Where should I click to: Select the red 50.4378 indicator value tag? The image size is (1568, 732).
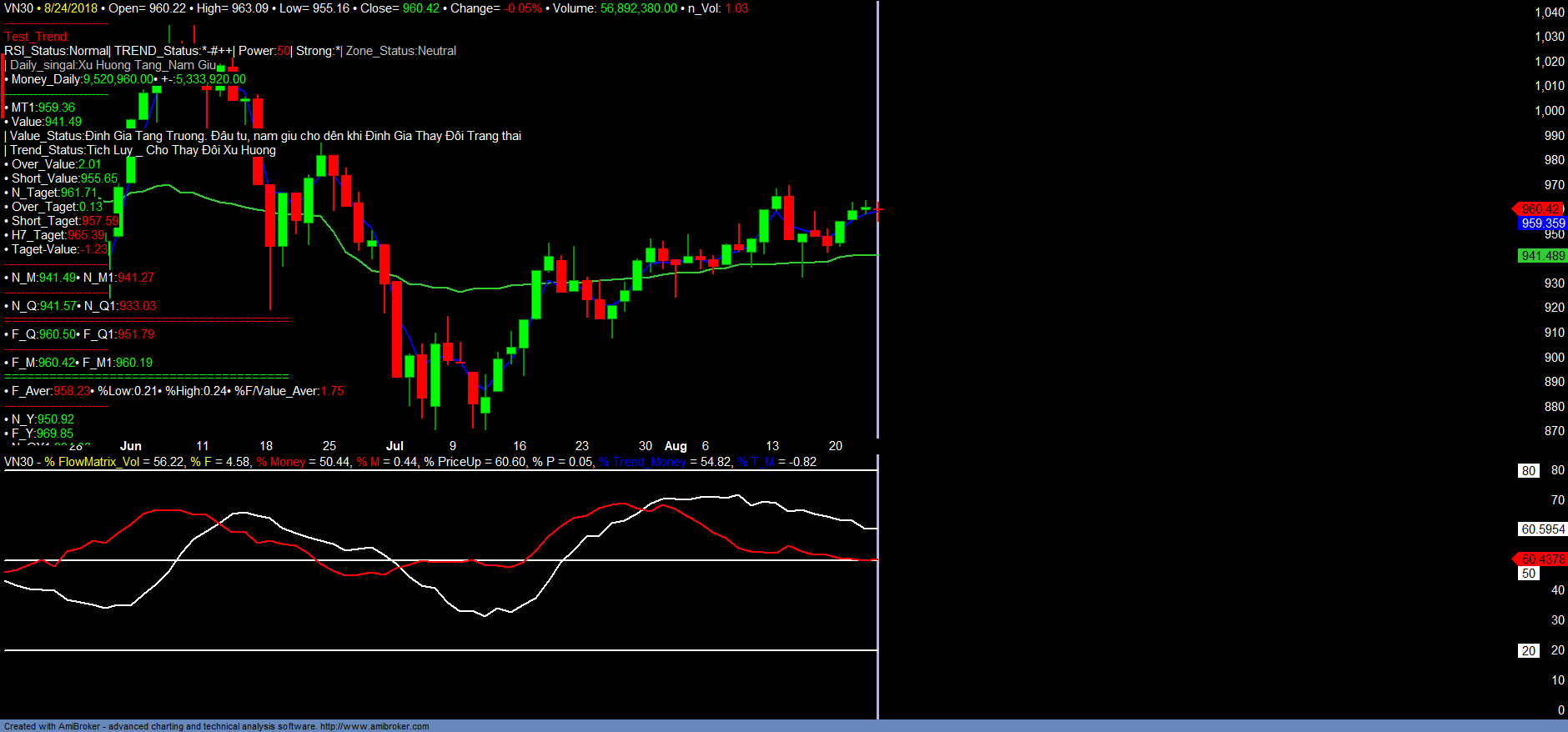(x=1542, y=559)
